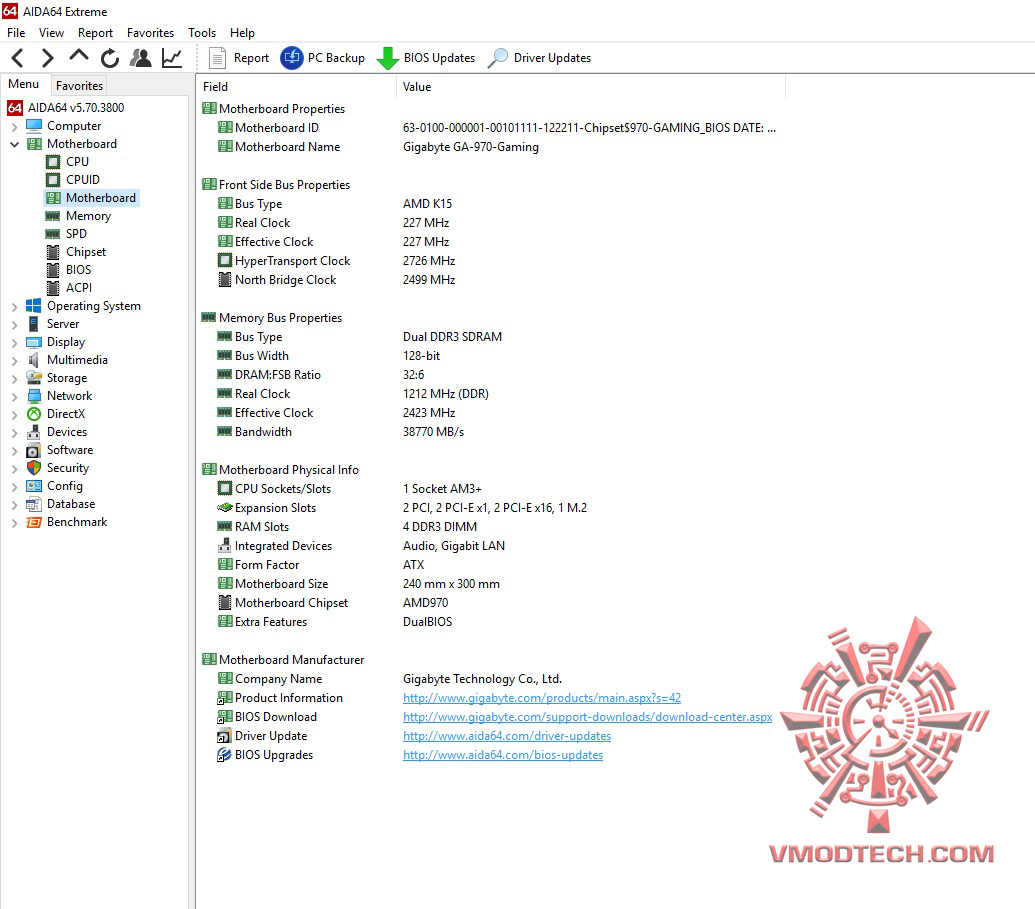Expand the Multimedia tree node
The image size is (1035, 909).
(x=15, y=360)
